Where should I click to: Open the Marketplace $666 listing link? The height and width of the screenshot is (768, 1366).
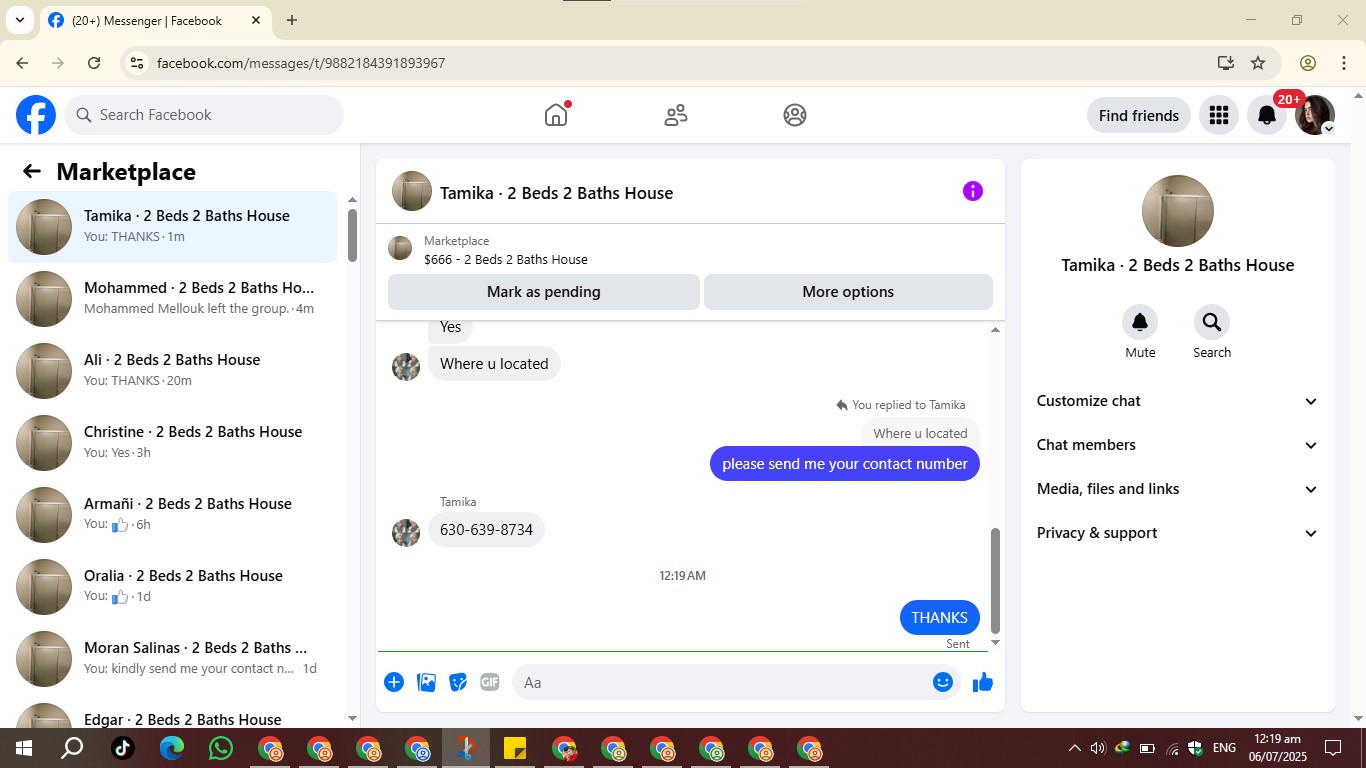point(505,259)
